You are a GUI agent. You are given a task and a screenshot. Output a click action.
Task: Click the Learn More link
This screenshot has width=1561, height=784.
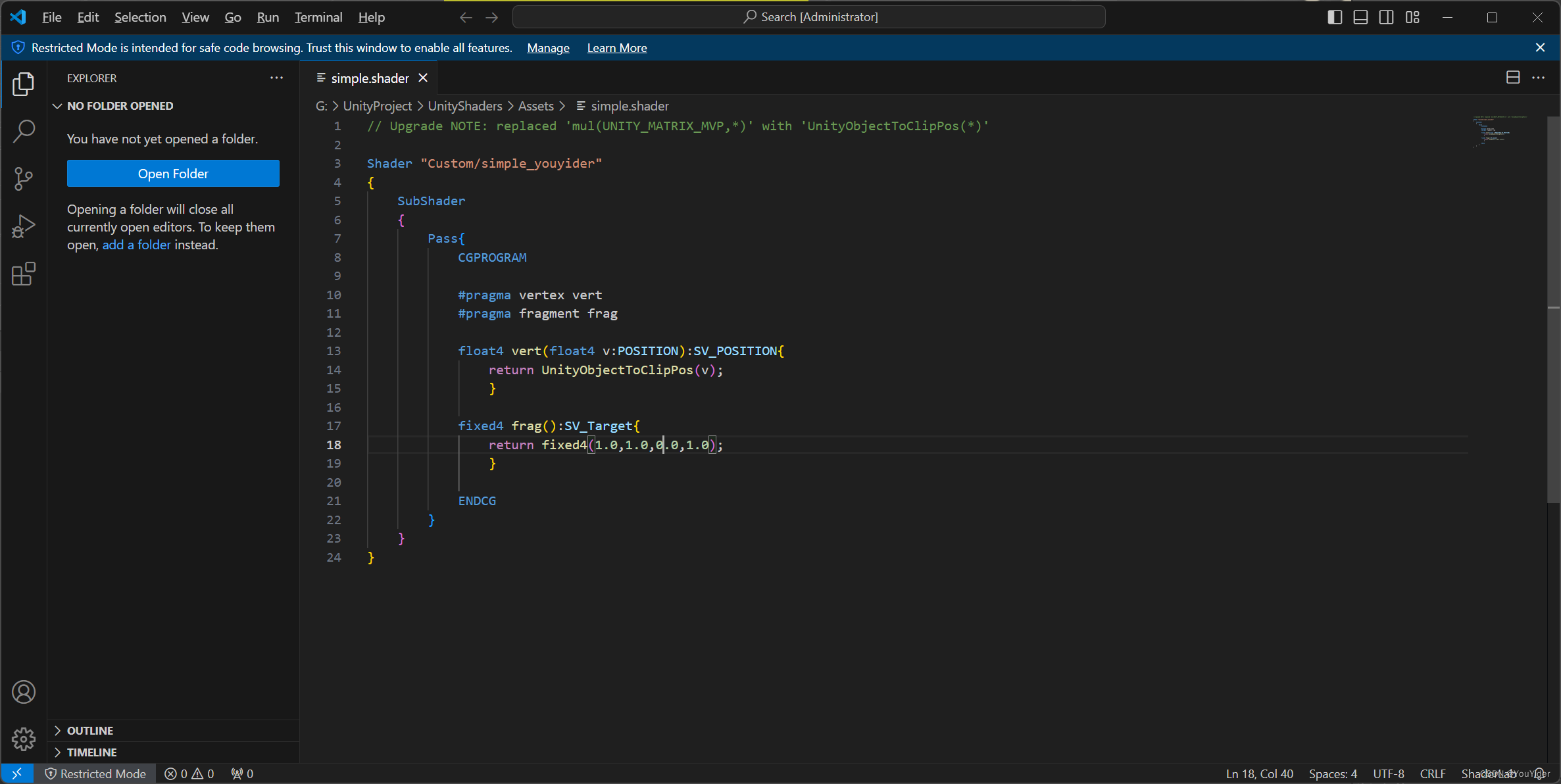pos(616,48)
